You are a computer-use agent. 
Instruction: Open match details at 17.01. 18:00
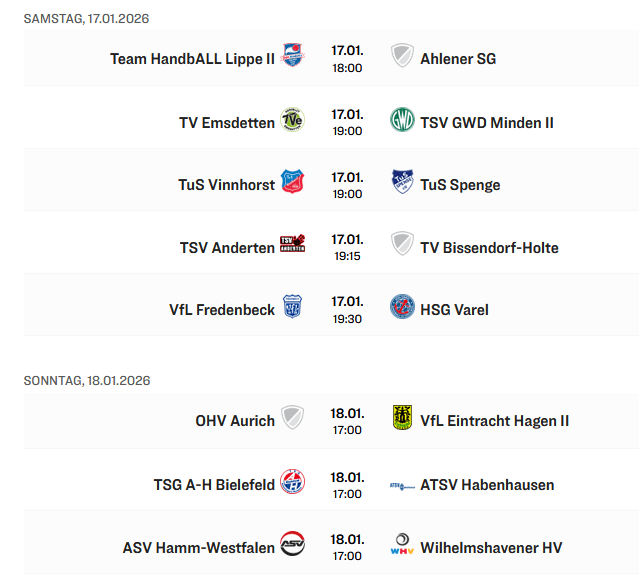pos(347,59)
